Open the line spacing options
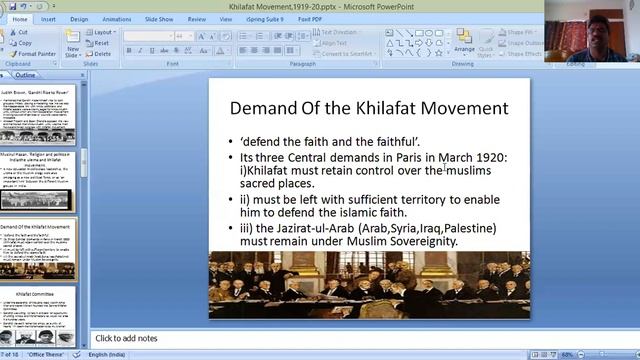Image resolution: width=640 pixels, height=360 pixels. click(x=303, y=37)
